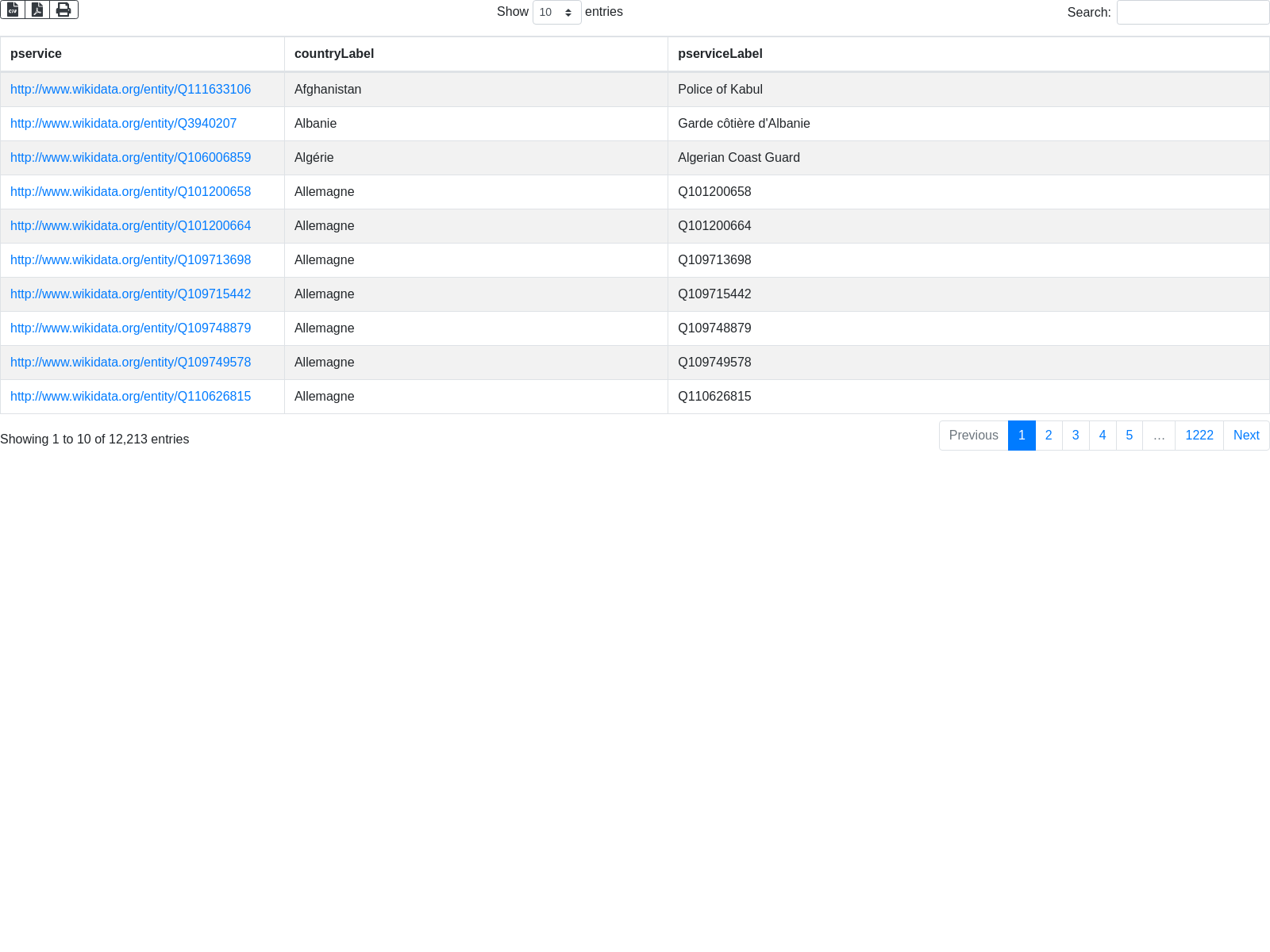This screenshot has height=952, width=1270.
Task: Open the Q110626815 entity link
Action: pos(130,397)
